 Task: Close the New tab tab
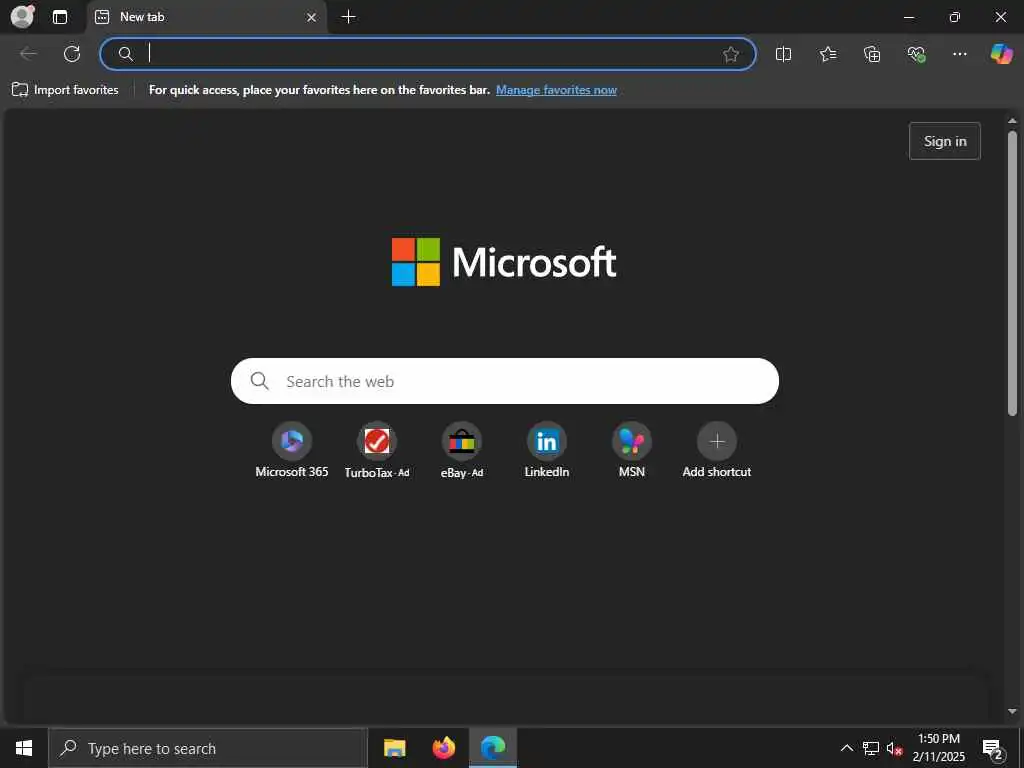click(x=312, y=17)
